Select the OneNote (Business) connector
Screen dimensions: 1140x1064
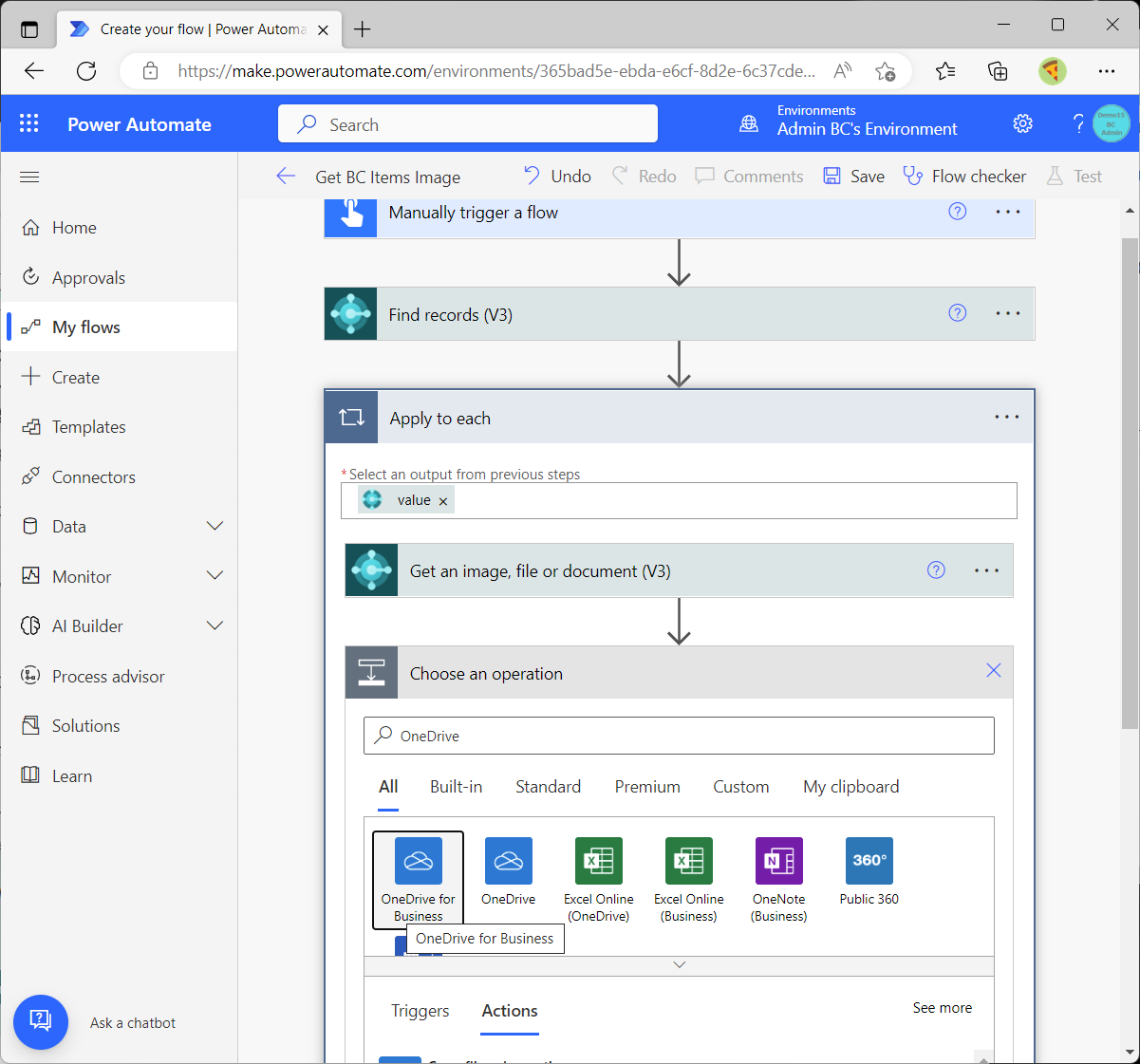click(x=778, y=873)
